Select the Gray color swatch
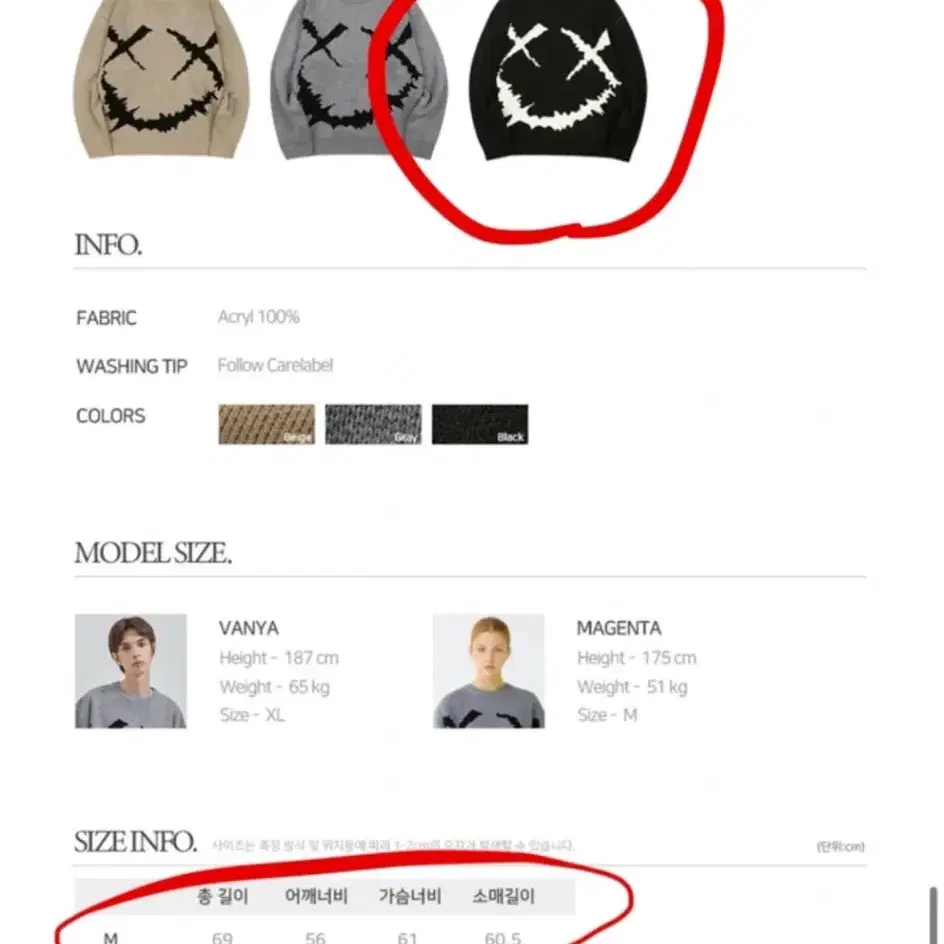This screenshot has height=944, width=944. click(373, 424)
